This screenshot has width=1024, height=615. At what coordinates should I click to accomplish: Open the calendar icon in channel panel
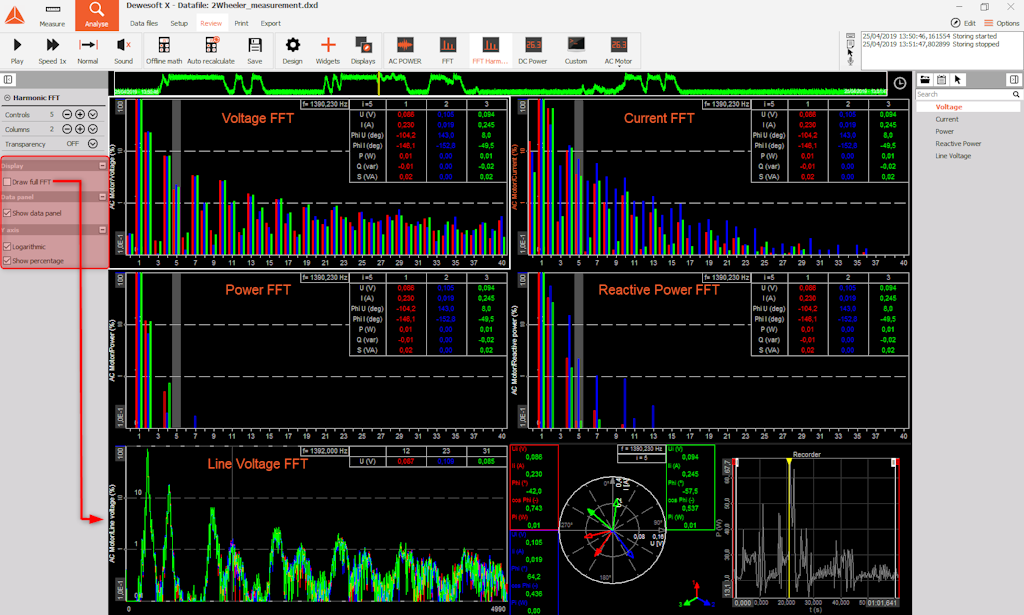click(941, 80)
